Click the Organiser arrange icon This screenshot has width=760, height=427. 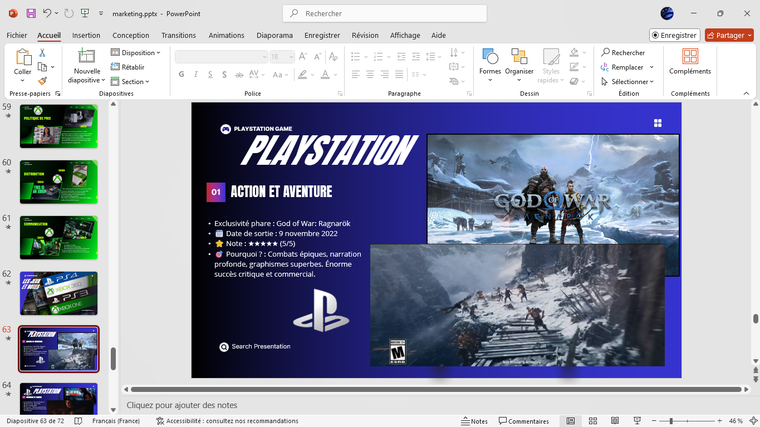click(x=519, y=60)
